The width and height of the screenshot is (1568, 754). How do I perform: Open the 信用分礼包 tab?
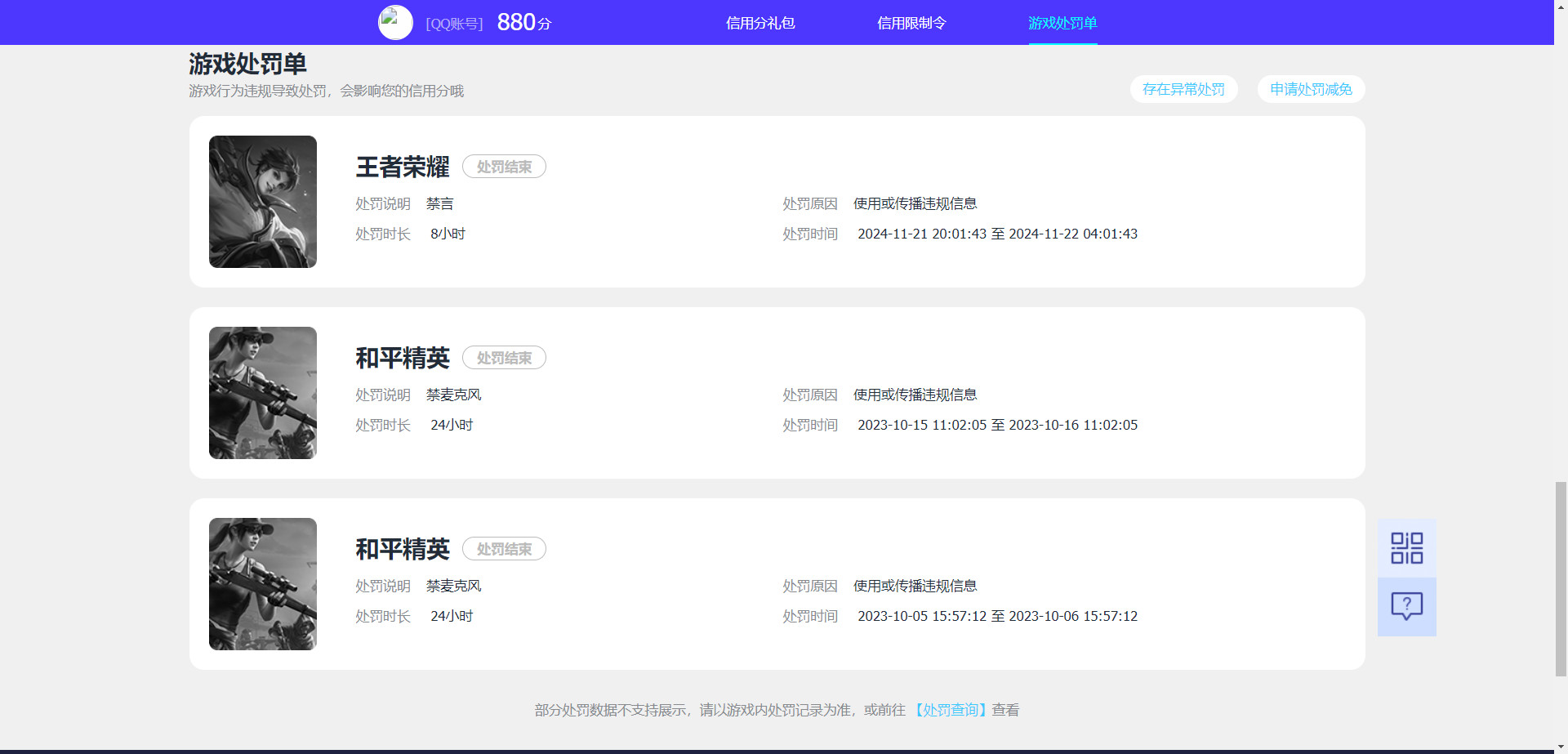pyautogui.click(x=760, y=23)
